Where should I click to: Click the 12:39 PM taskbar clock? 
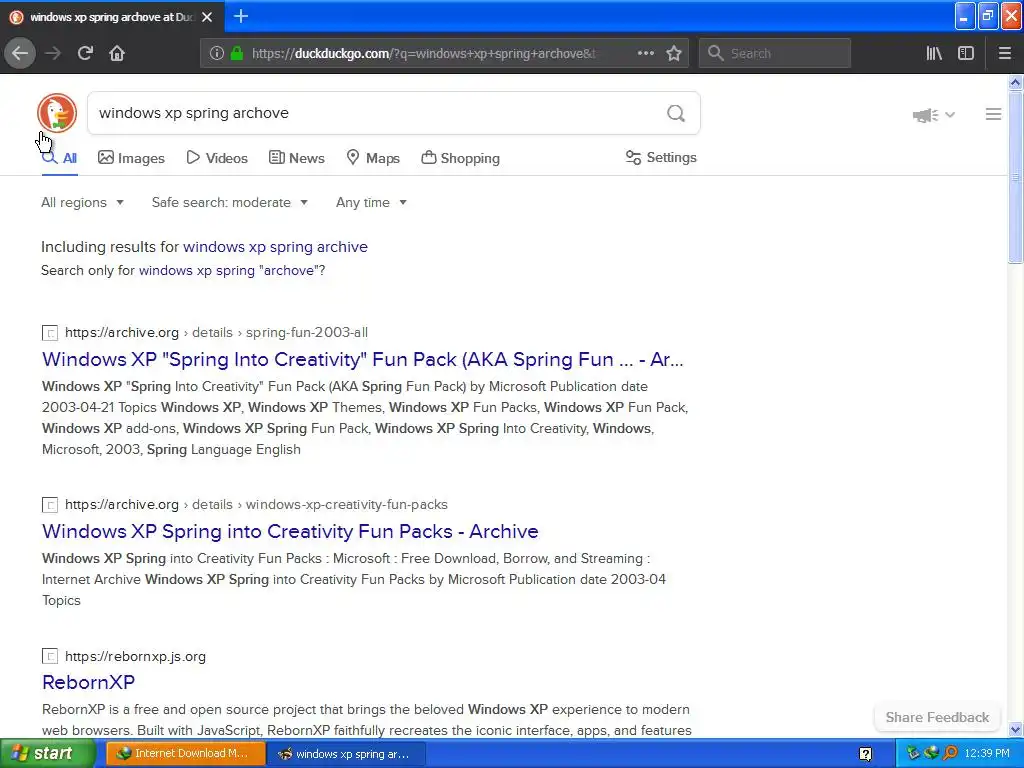(x=987, y=754)
